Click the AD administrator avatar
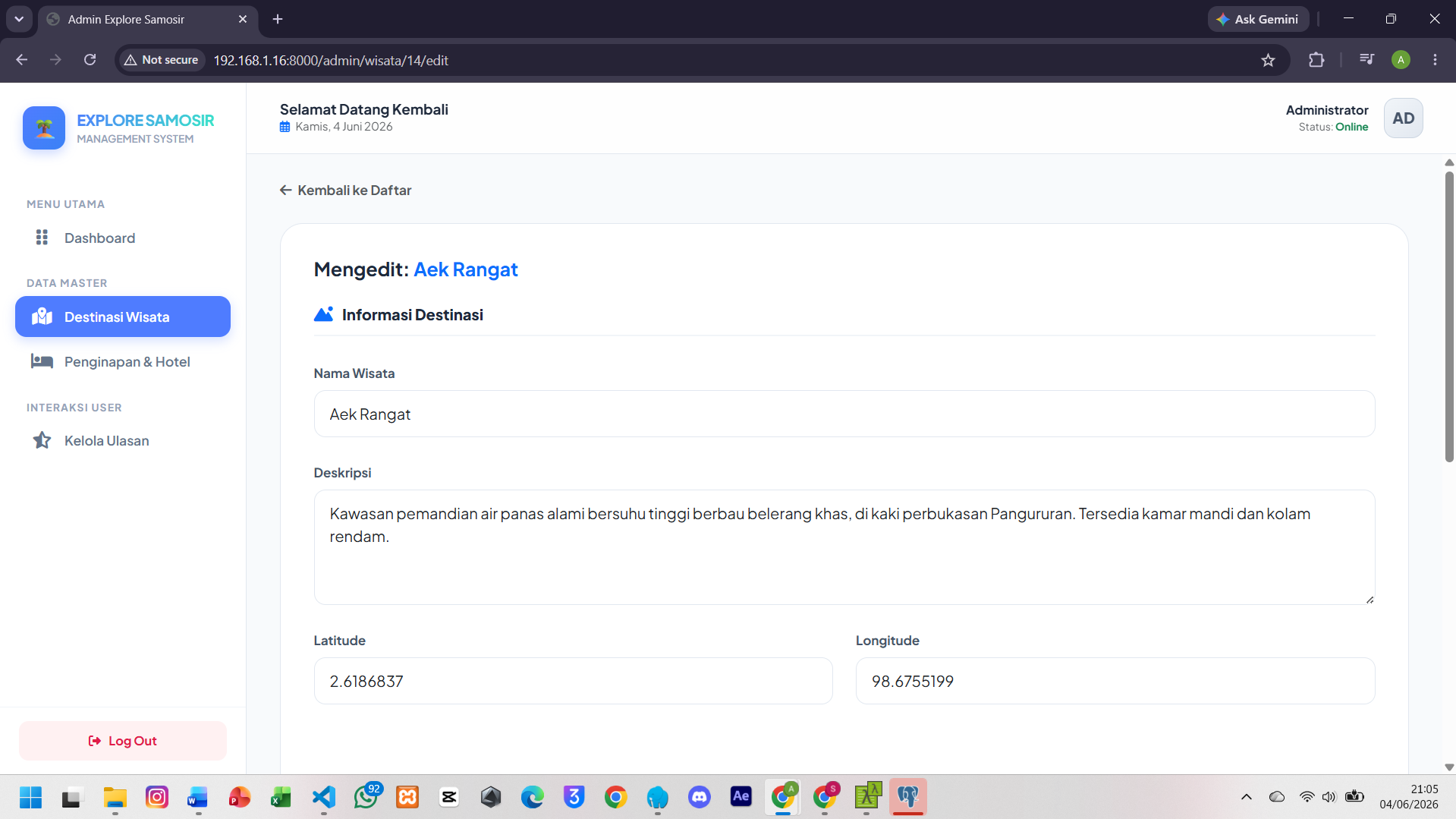The height and width of the screenshot is (819, 1456). point(1403,118)
